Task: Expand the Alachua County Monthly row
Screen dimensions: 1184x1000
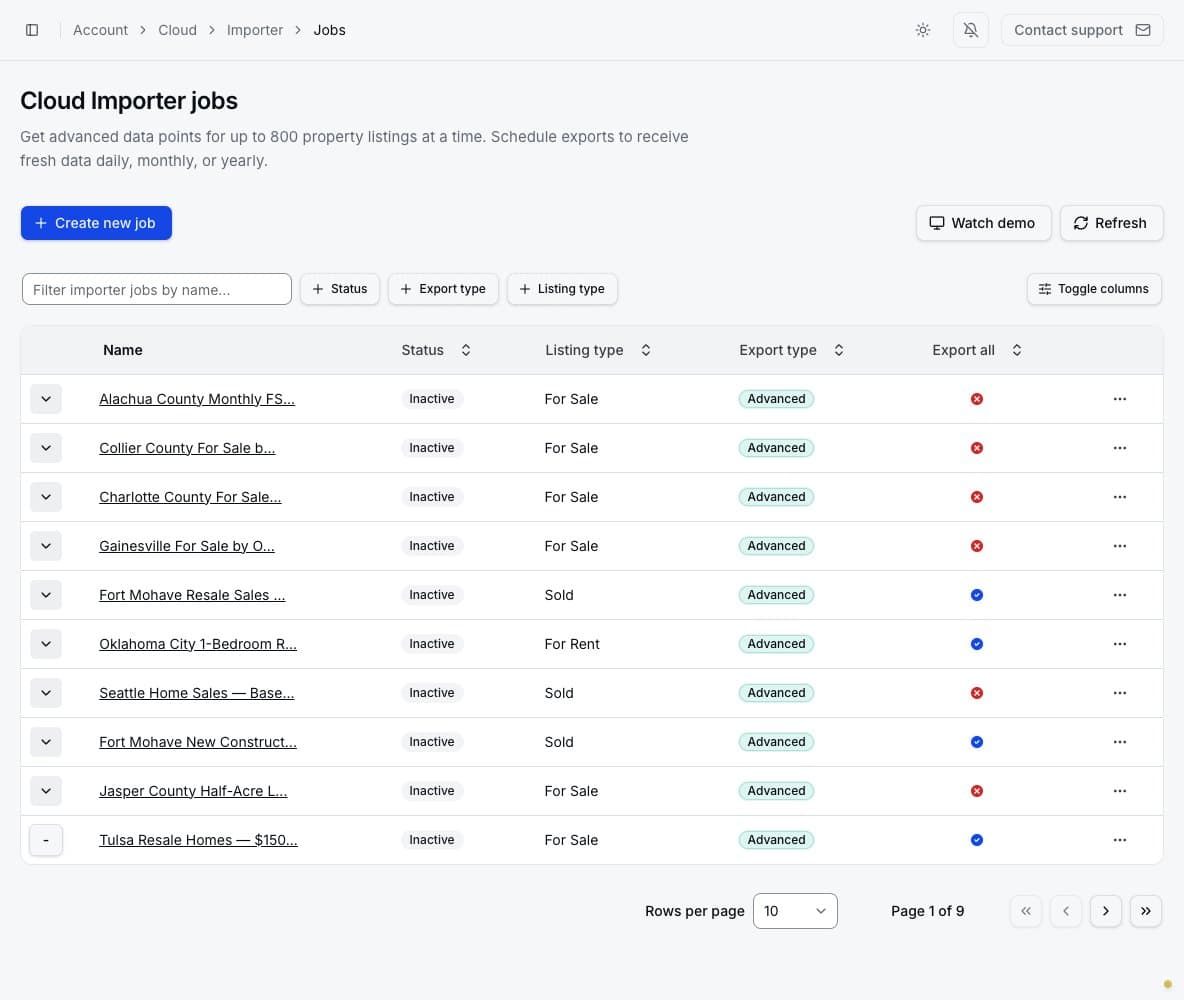Action: pos(46,399)
